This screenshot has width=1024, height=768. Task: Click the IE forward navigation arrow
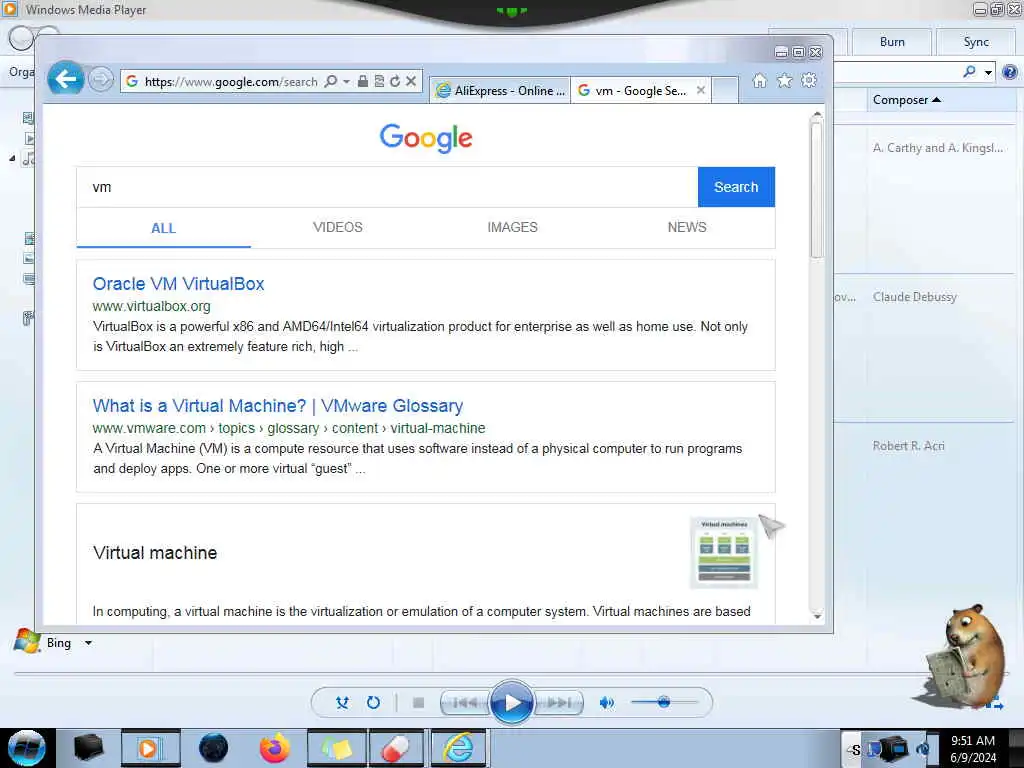point(101,80)
